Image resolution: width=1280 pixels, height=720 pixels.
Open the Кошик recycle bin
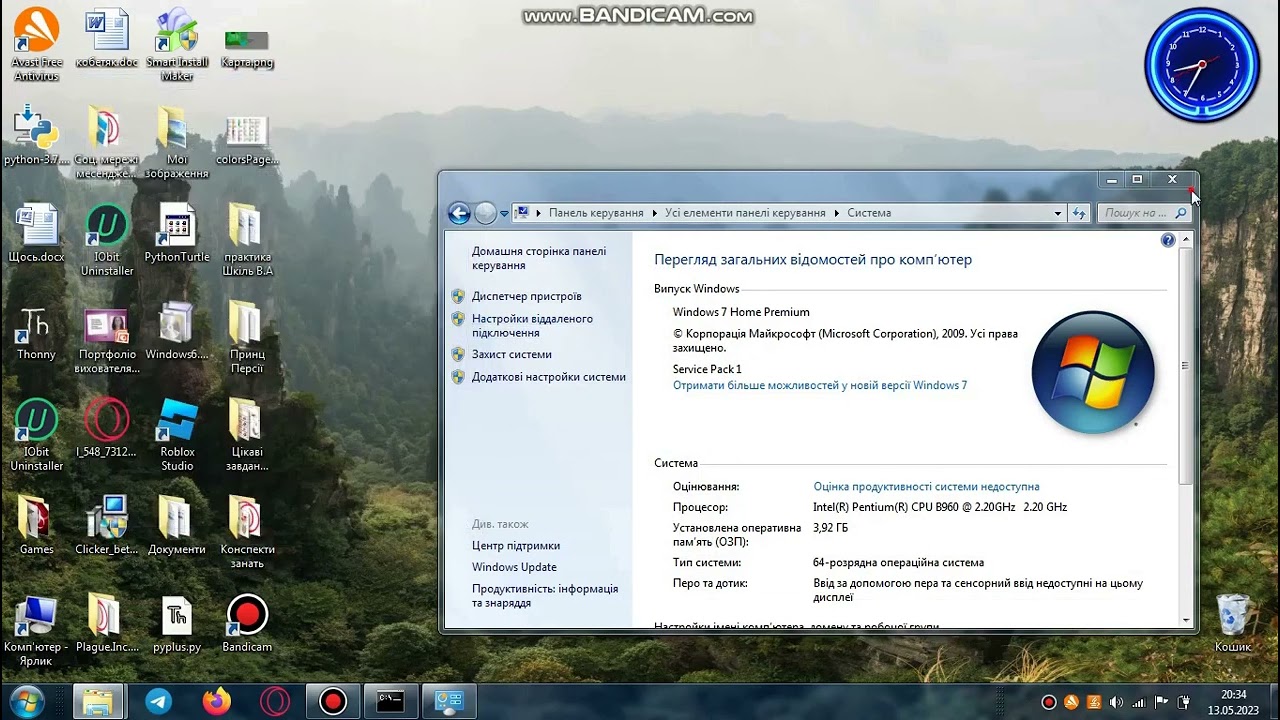click(x=1233, y=623)
